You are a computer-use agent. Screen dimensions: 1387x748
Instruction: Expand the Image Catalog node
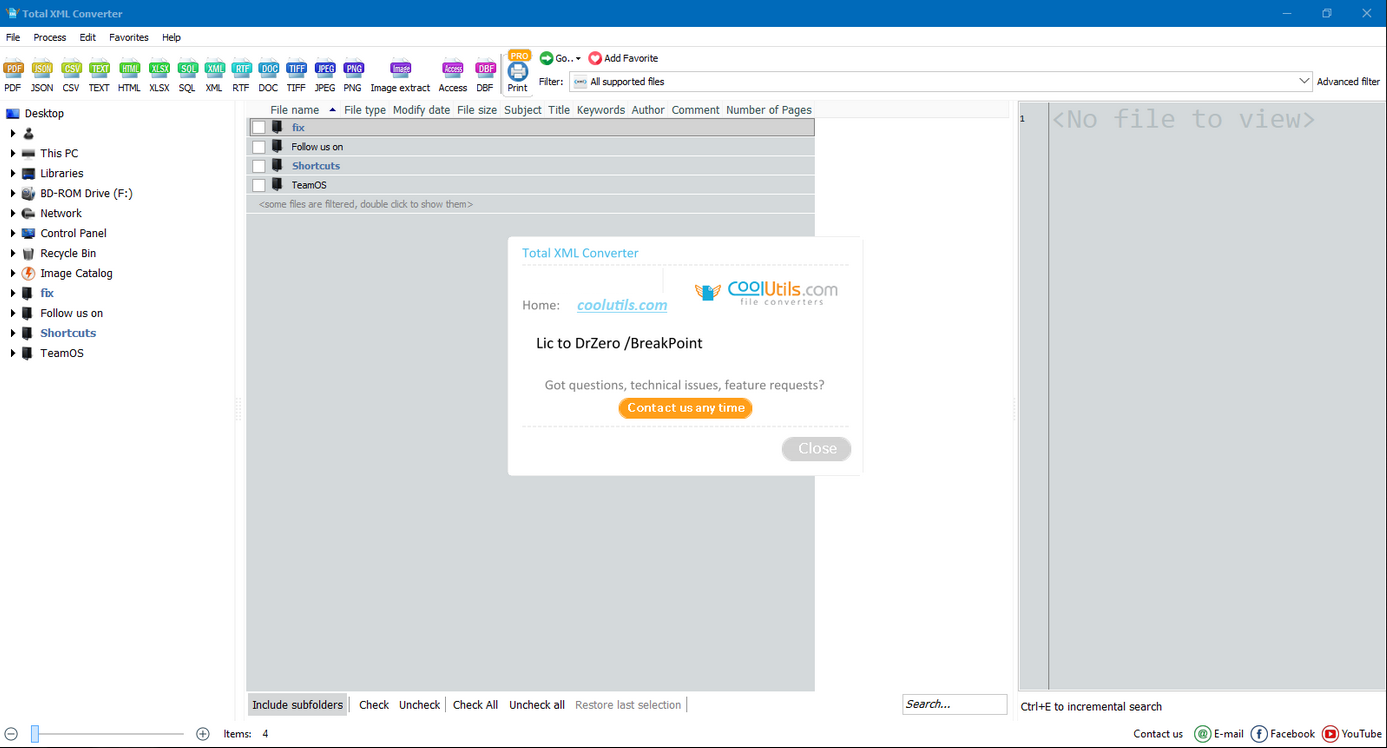tap(13, 273)
